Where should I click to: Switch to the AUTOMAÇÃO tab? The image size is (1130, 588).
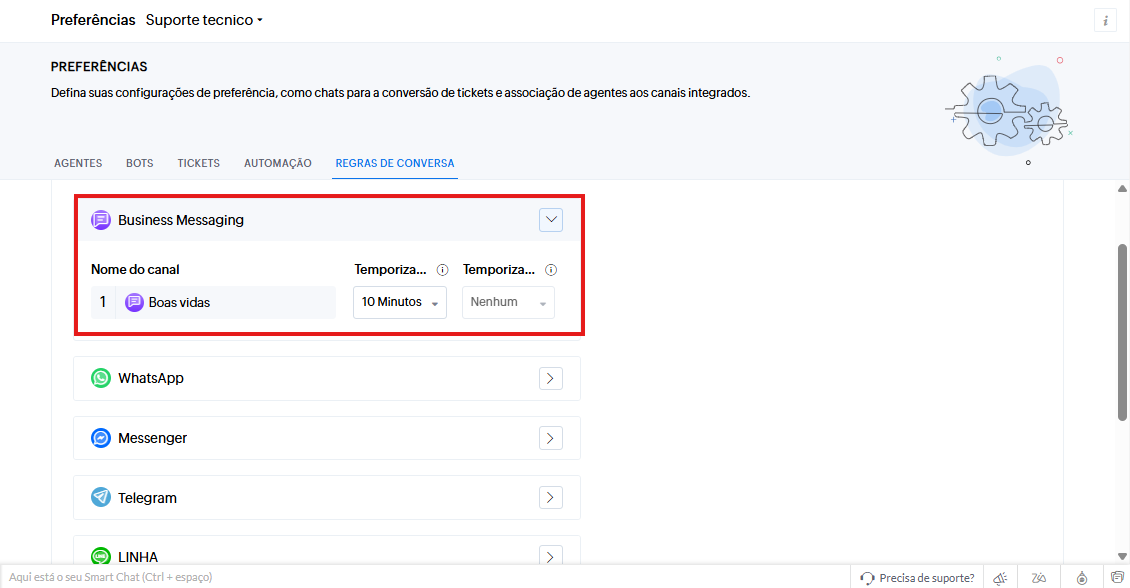tap(278, 163)
